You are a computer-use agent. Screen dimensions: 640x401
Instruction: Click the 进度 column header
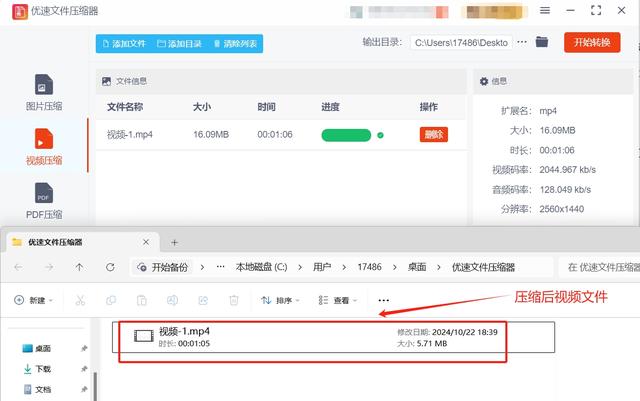[330, 107]
